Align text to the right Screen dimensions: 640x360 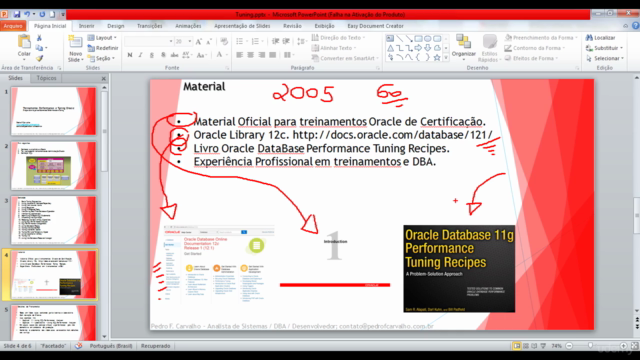262,55
